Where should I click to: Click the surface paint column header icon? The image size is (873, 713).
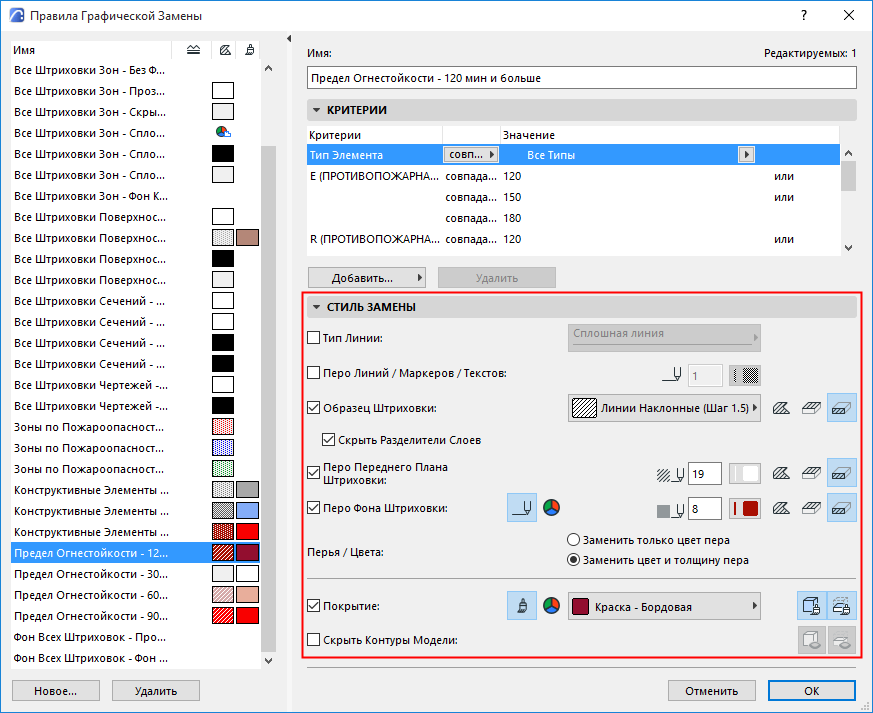click(250, 50)
